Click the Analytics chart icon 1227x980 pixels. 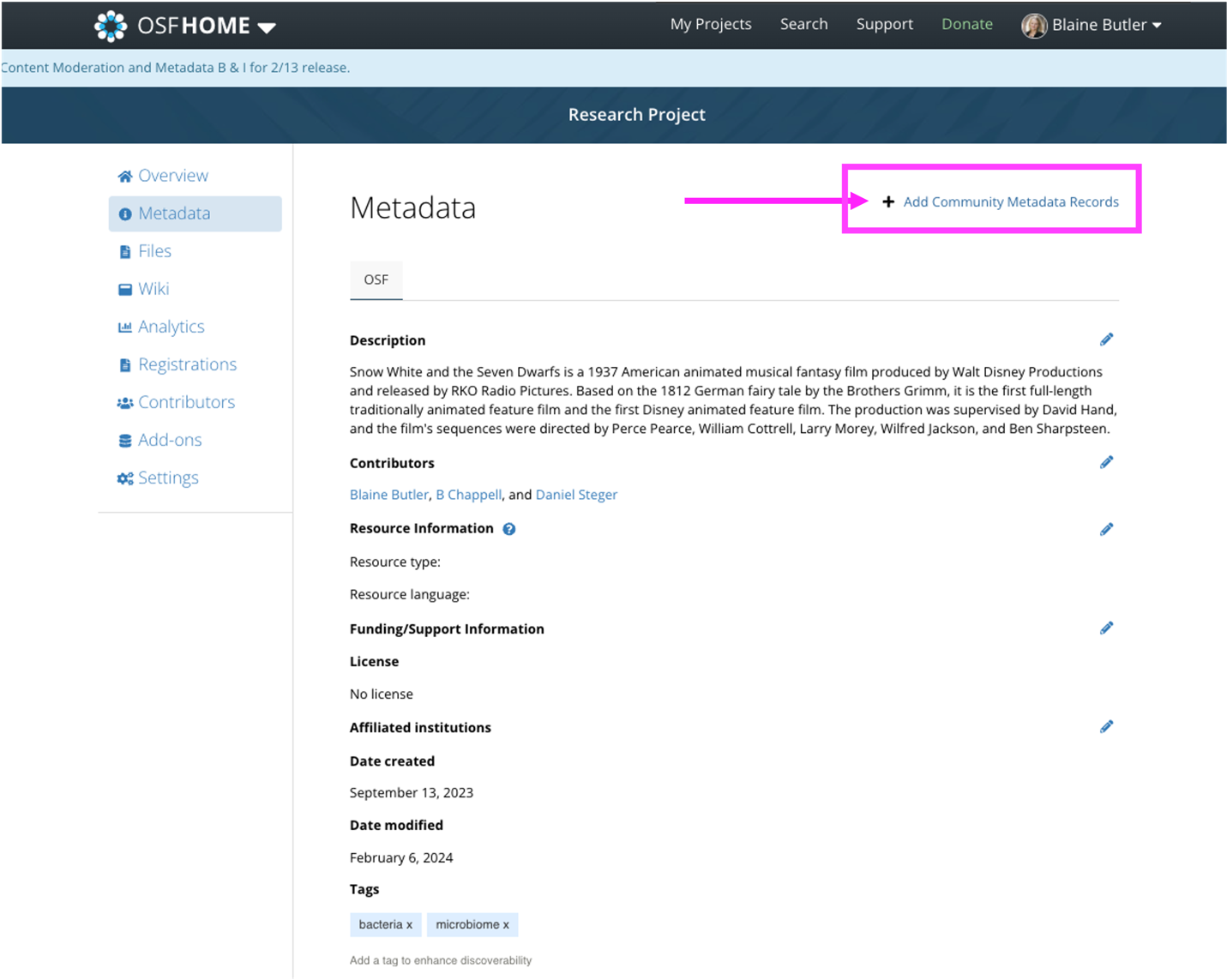pos(125,327)
